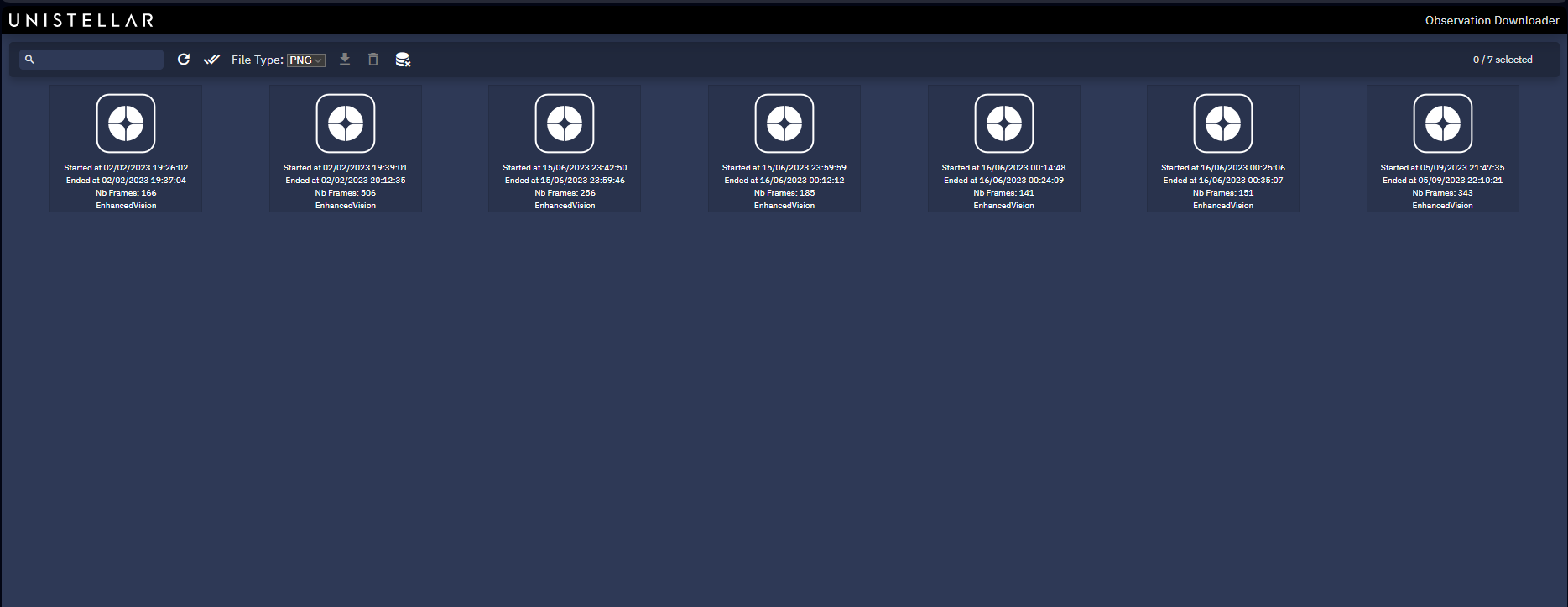The height and width of the screenshot is (607, 1568).
Task: Click the refresh observations icon
Action: point(184,60)
